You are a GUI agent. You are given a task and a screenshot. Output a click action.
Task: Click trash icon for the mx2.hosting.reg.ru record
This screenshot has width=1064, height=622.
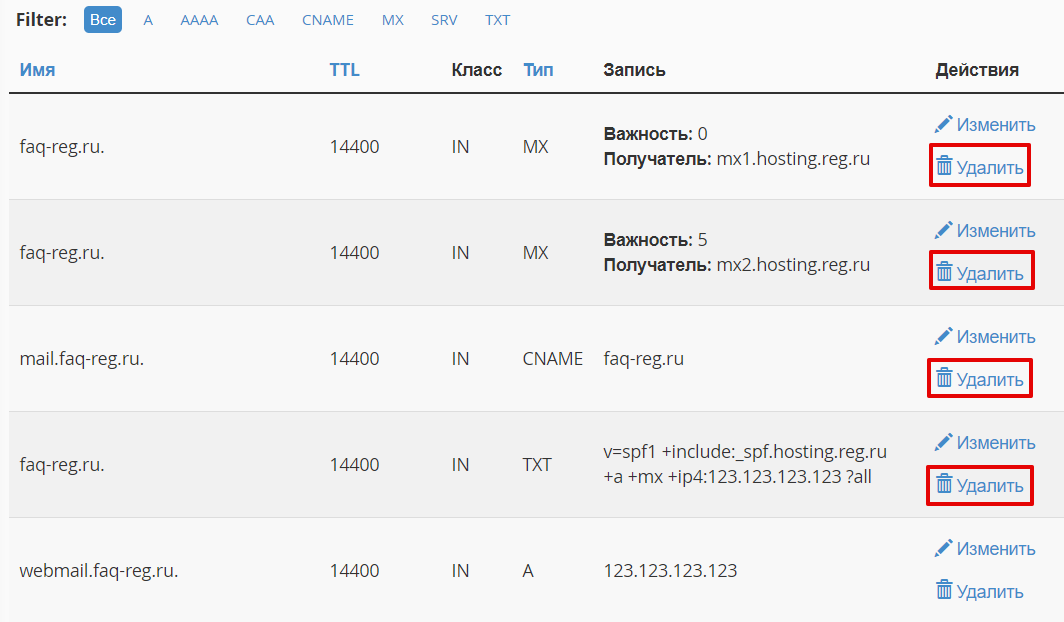click(x=944, y=273)
